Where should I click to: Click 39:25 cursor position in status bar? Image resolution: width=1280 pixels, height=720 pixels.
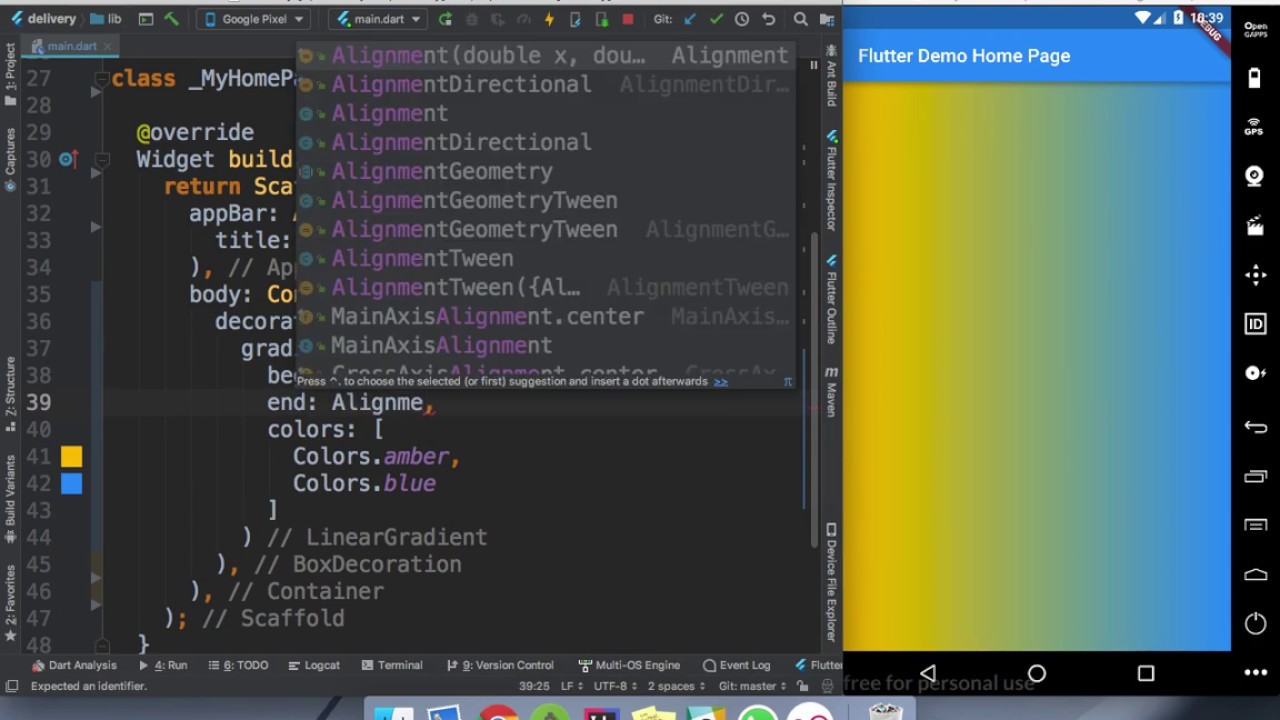click(x=534, y=686)
